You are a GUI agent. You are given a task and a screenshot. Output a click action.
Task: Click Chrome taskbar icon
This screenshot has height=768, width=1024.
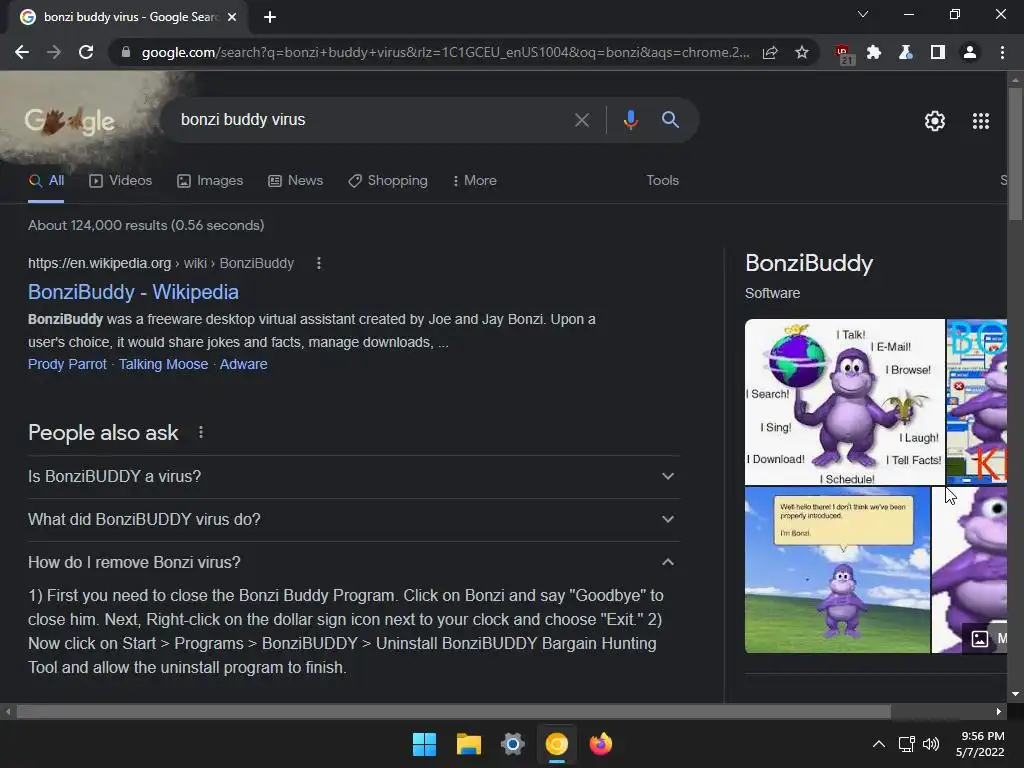point(556,744)
